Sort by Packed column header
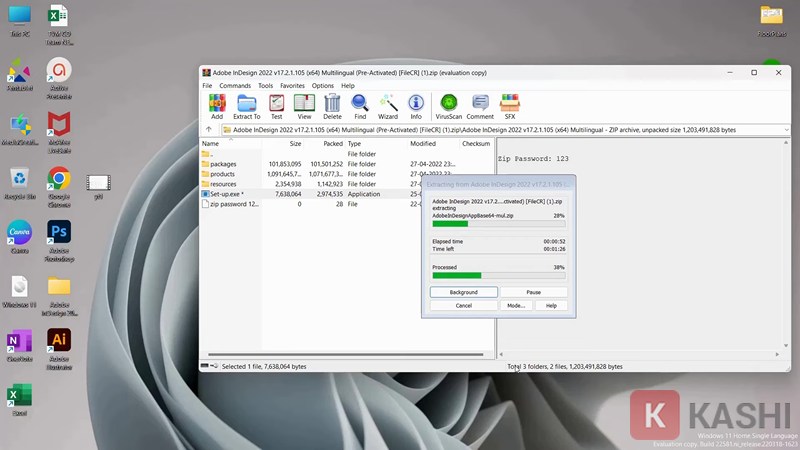 click(x=324, y=144)
